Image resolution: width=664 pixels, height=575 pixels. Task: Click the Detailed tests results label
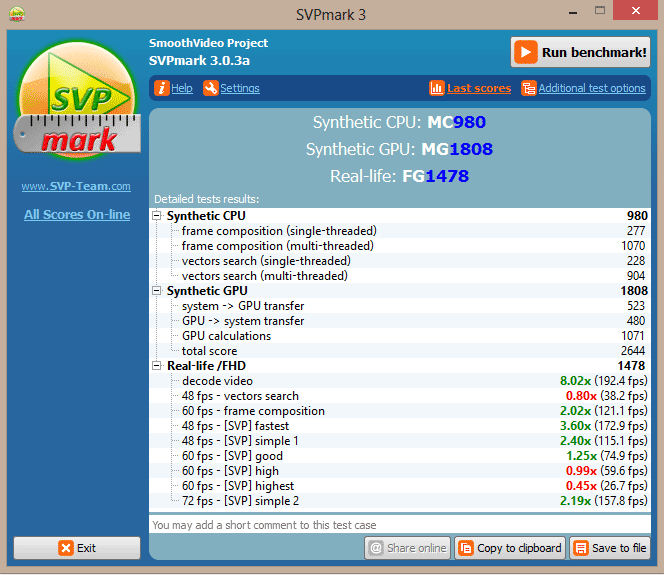pyautogui.click(x=206, y=199)
